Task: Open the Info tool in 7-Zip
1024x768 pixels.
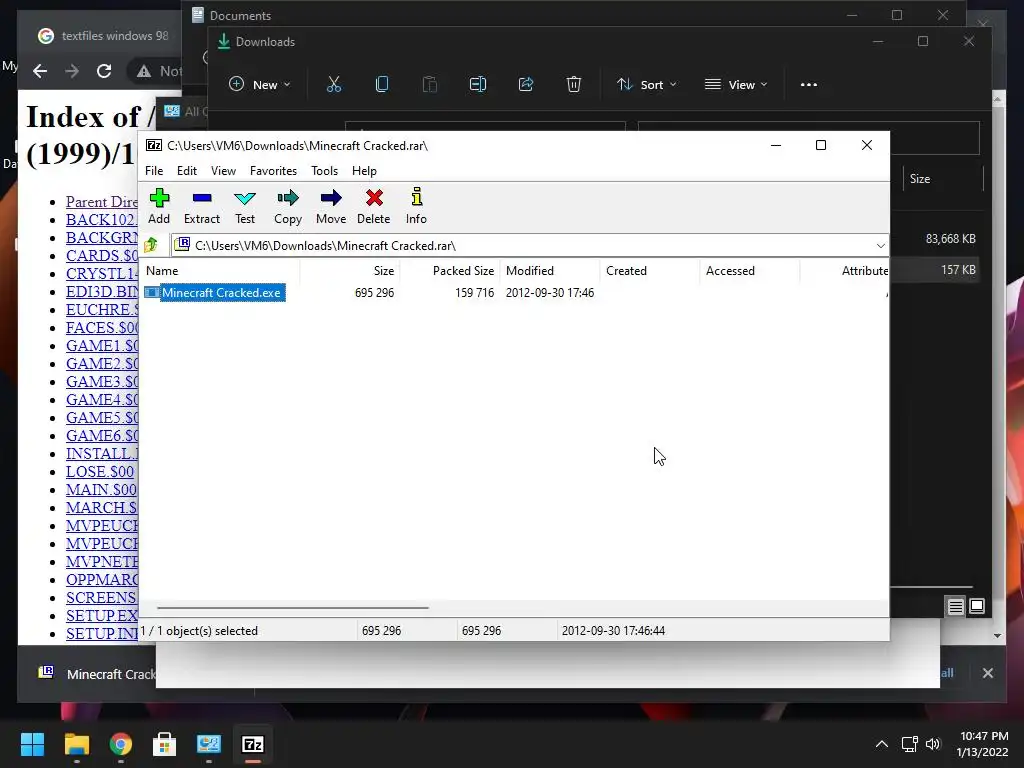Action: (416, 206)
